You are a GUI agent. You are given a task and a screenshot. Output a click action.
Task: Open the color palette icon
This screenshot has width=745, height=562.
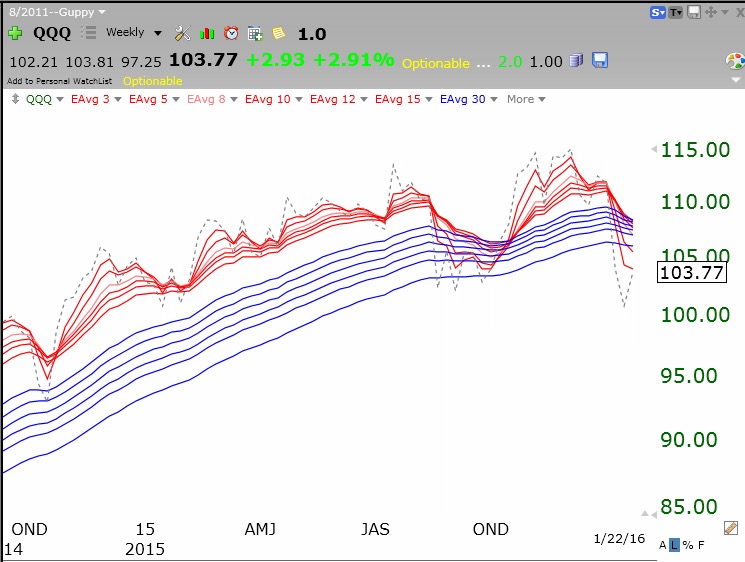tap(735, 61)
